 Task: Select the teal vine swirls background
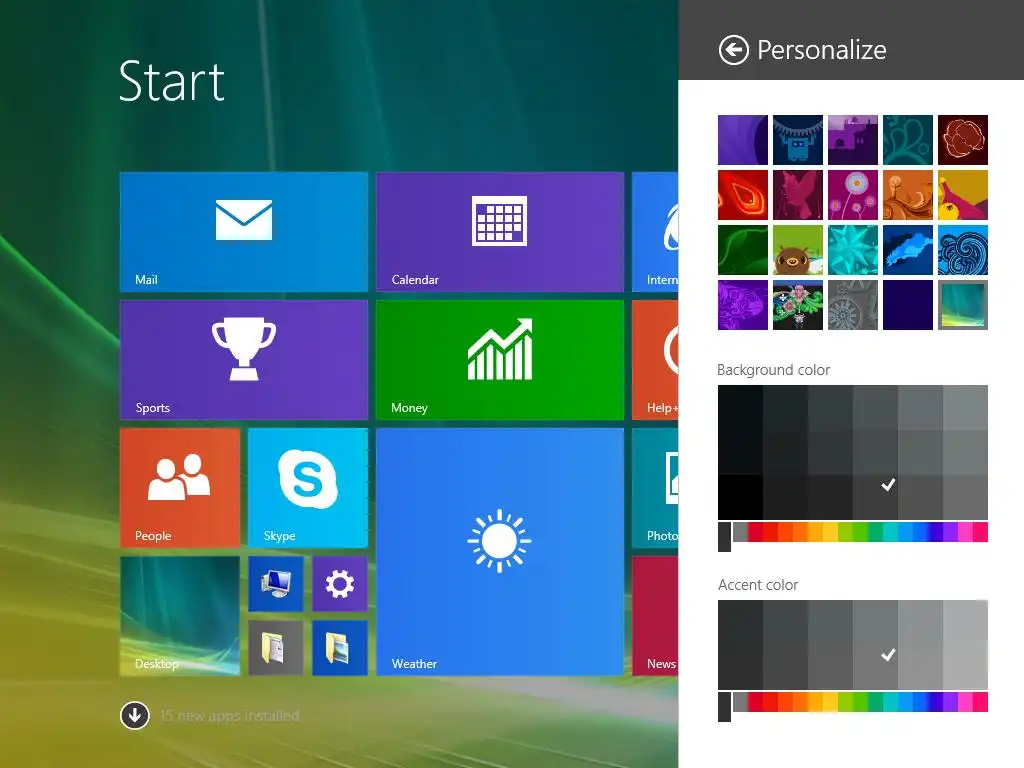[908, 140]
